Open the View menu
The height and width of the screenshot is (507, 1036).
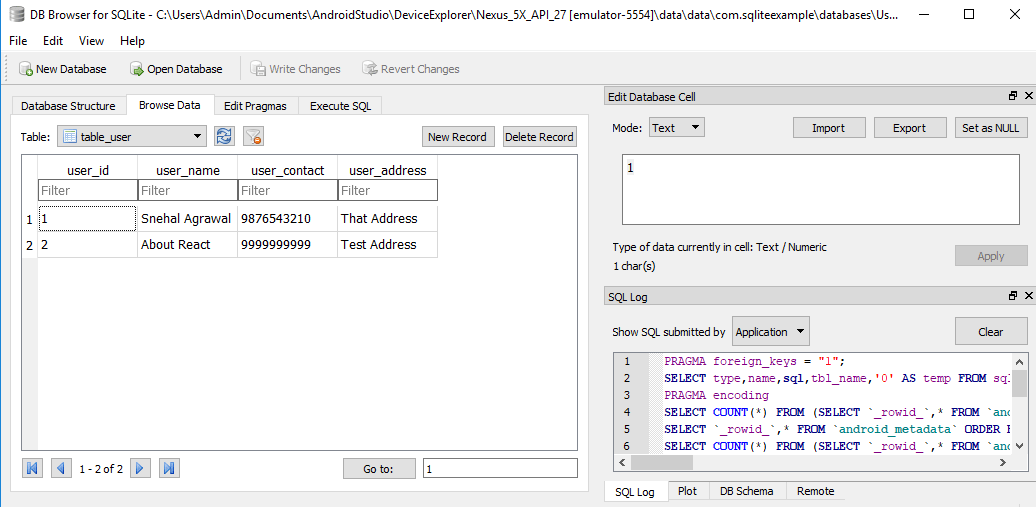(91, 41)
